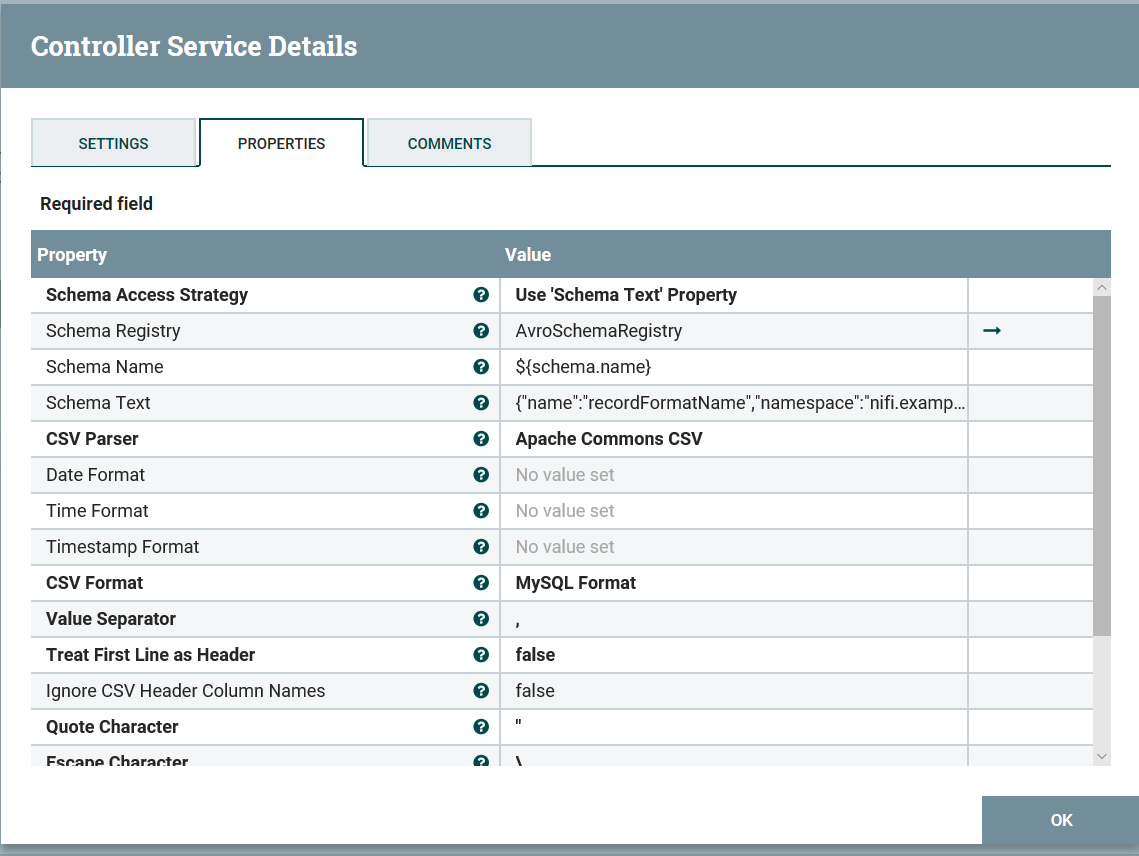Toggle Ignore CSV Header Column Names value

733,691
